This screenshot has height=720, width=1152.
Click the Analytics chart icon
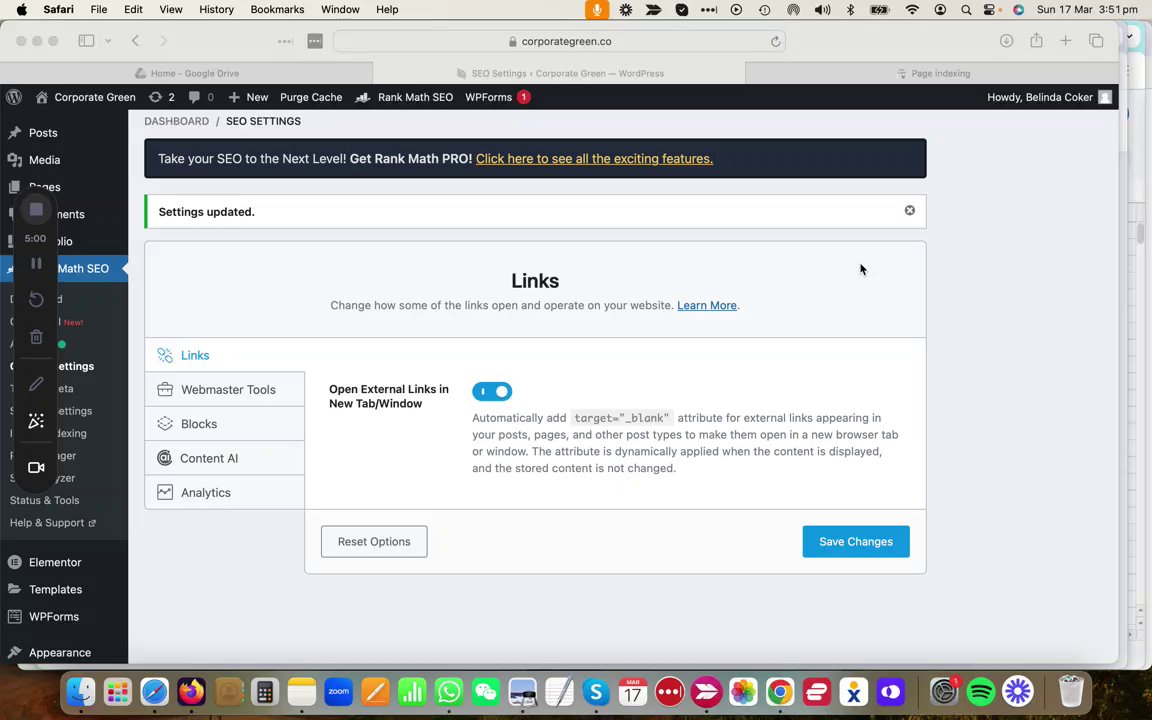[x=165, y=492]
